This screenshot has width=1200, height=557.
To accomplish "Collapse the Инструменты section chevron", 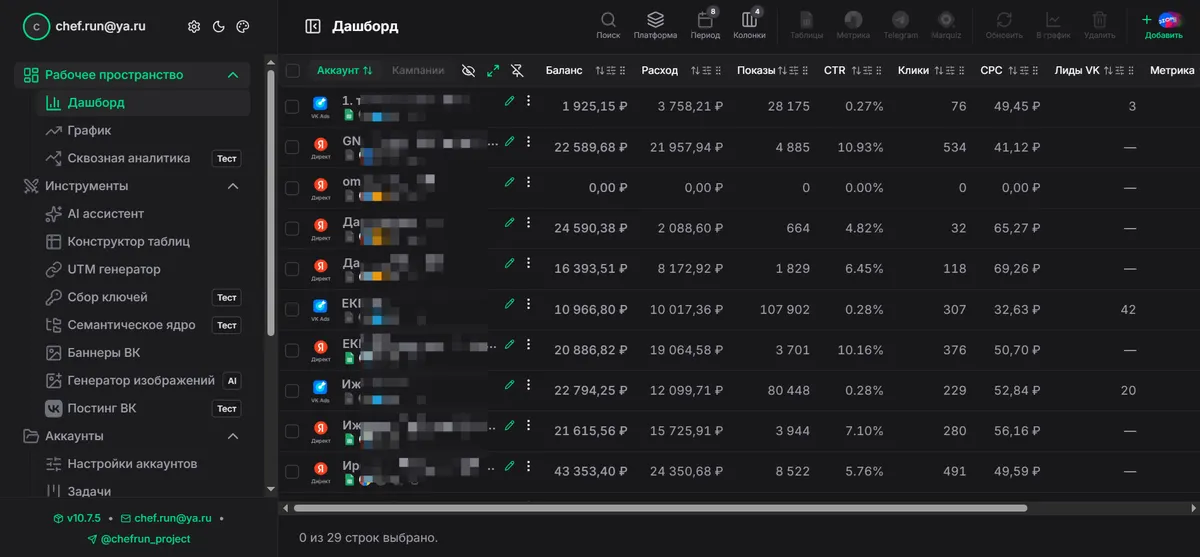I will click(x=232, y=186).
